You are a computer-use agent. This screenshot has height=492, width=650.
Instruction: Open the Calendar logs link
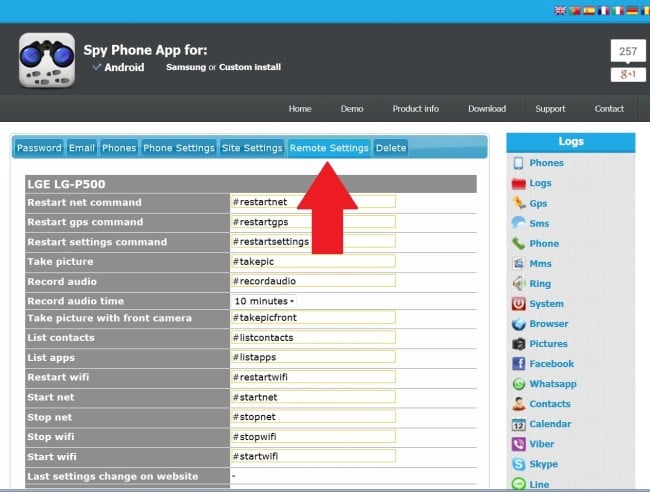coord(550,424)
